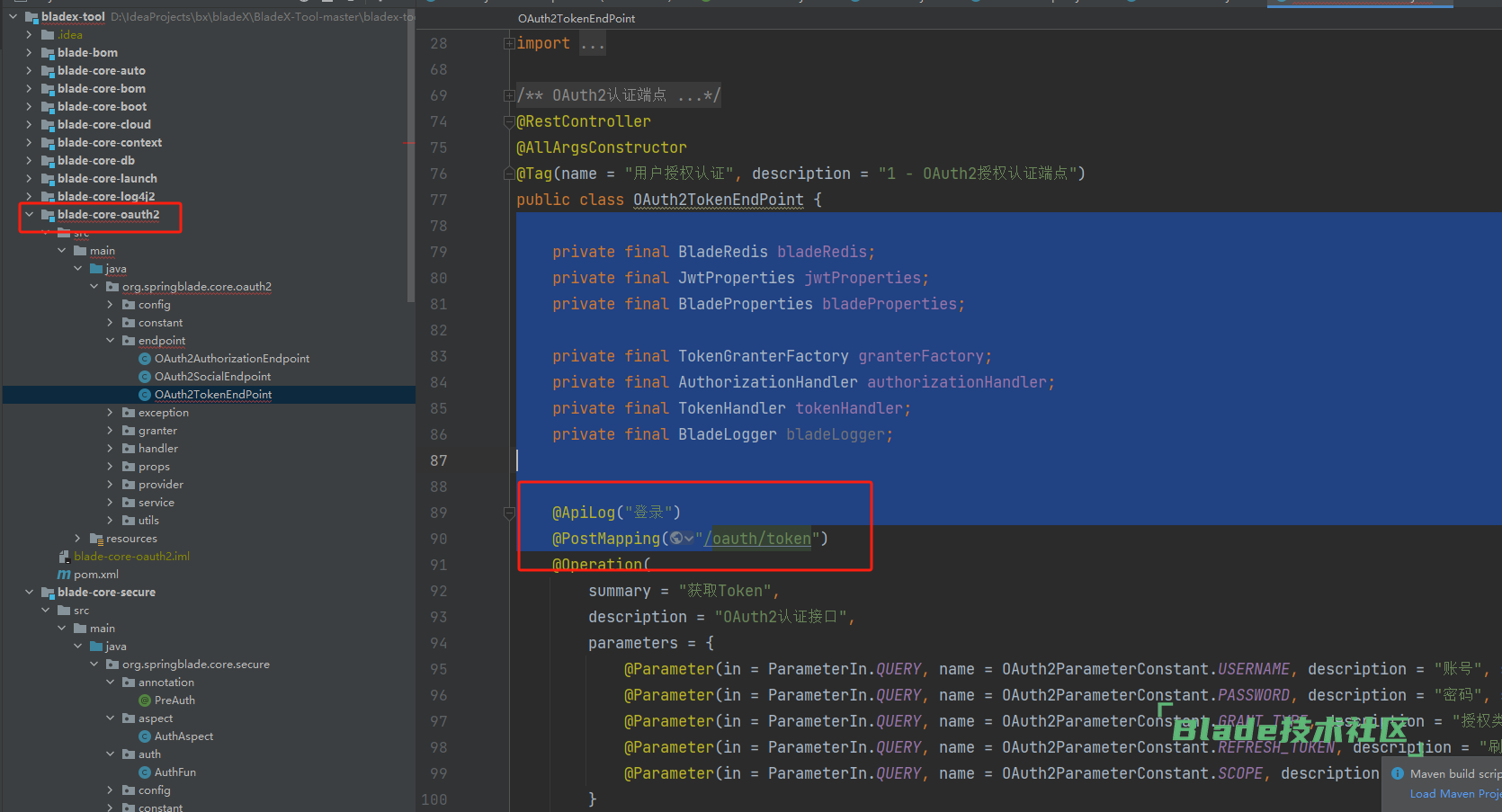The image size is (1502, 812).
Task: Expand the blade-core-auto module
Action: [29, 71]
